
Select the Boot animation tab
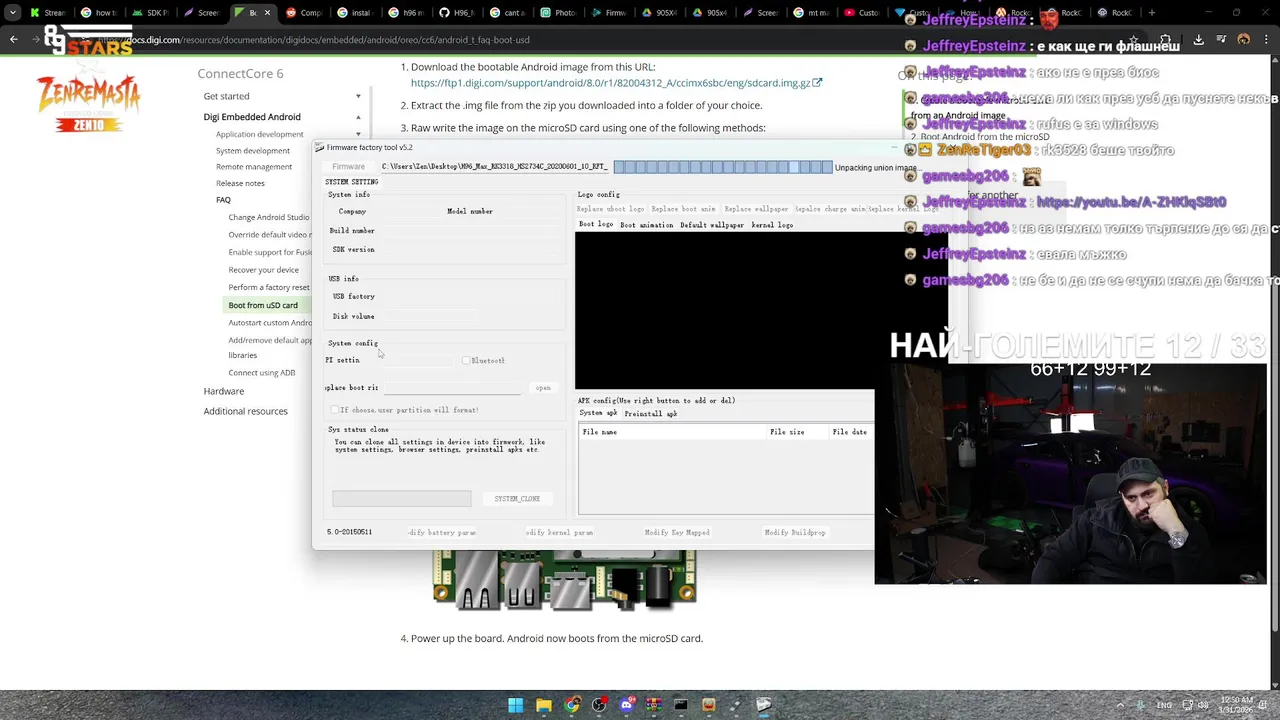click(647, 225)
